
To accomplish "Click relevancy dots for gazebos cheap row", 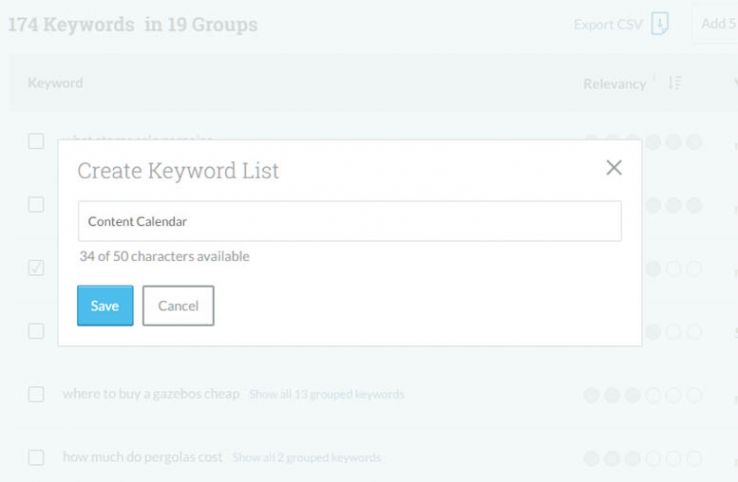I will [x=643, y=394].
